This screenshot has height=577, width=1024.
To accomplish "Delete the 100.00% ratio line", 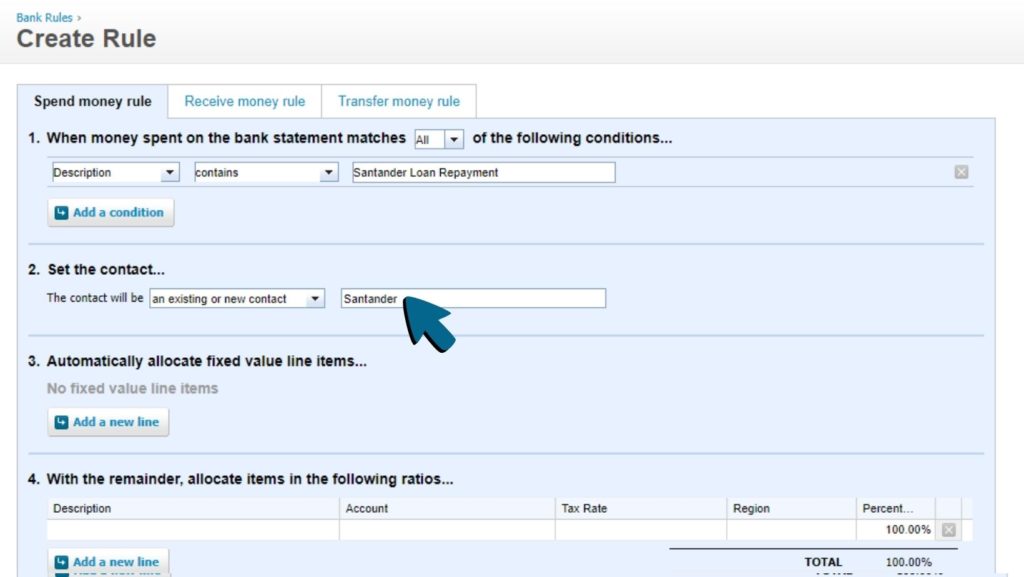I will (x=948, y=529).
